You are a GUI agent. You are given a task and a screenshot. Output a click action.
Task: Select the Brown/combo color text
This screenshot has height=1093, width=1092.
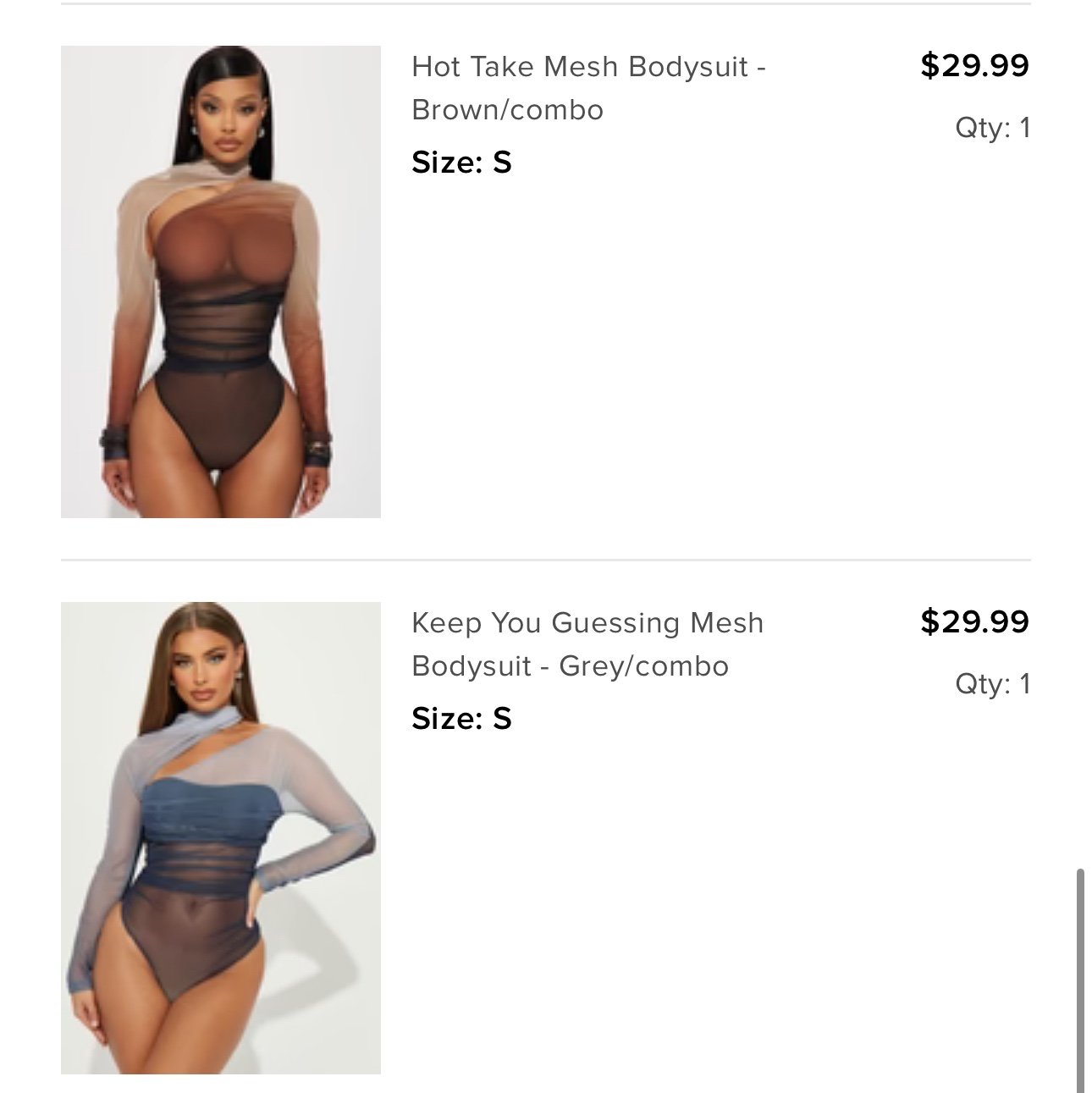pyautogui.click(x=507, y=110)
